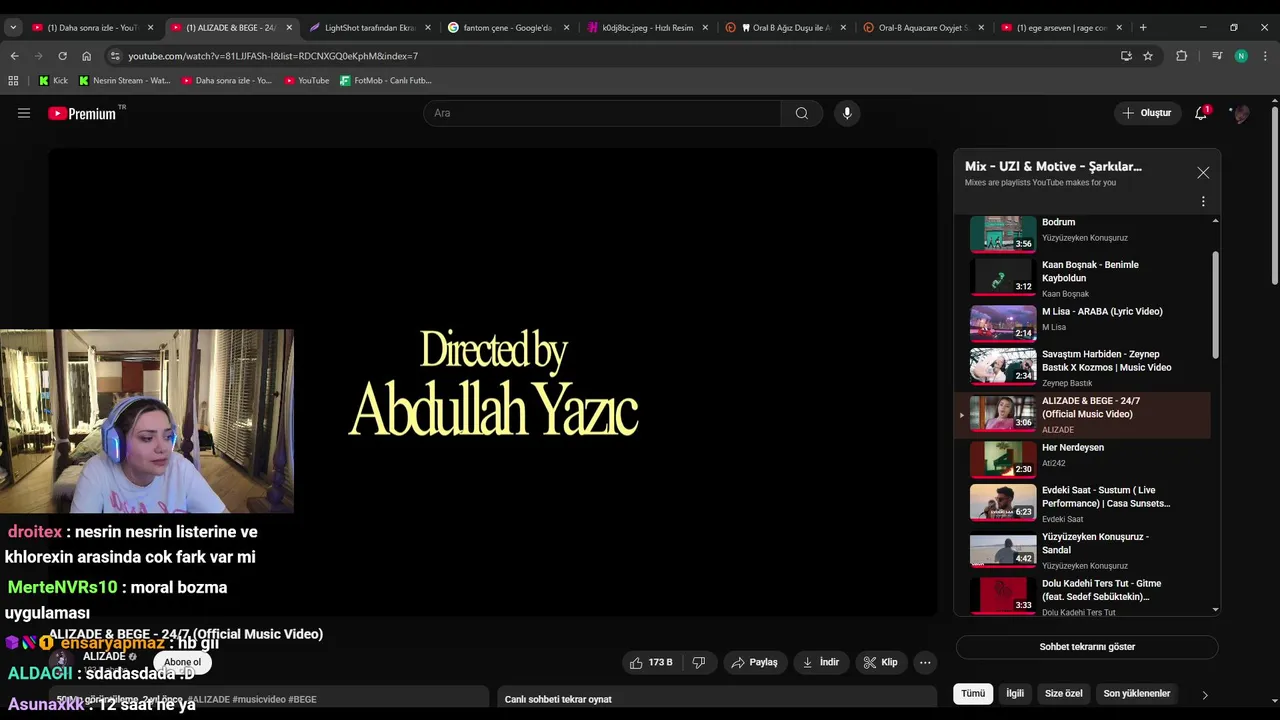
Task: Play Kaan Boşnak - Benimle Kayboldun
Action: (x=1082, y=277)
